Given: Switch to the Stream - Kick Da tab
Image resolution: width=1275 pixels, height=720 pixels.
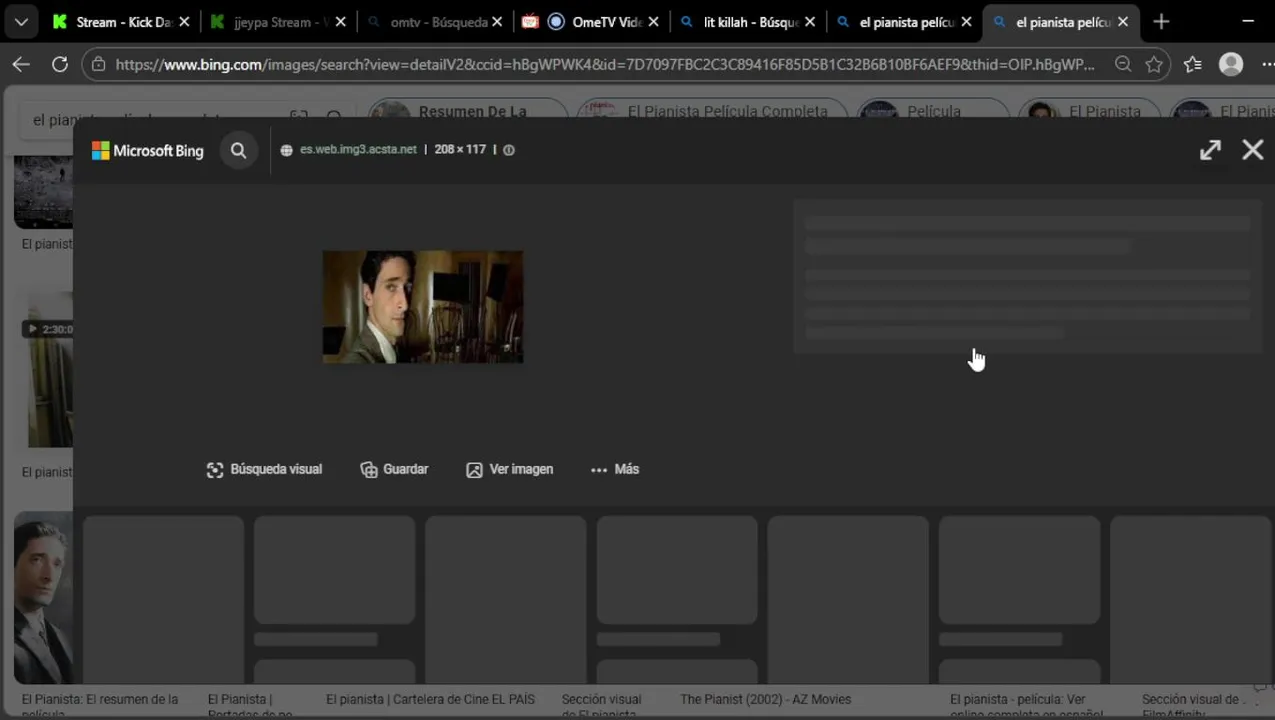Looking at the screenshot, I should pyautogui.click(x=122, y=22).
